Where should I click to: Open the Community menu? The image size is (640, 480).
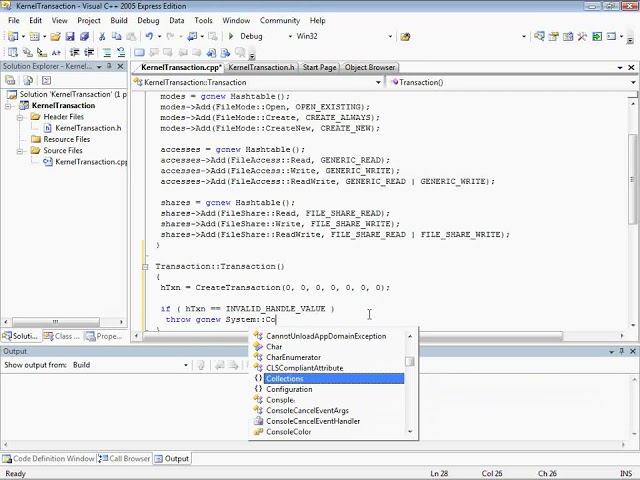click(x=280, y=20)
